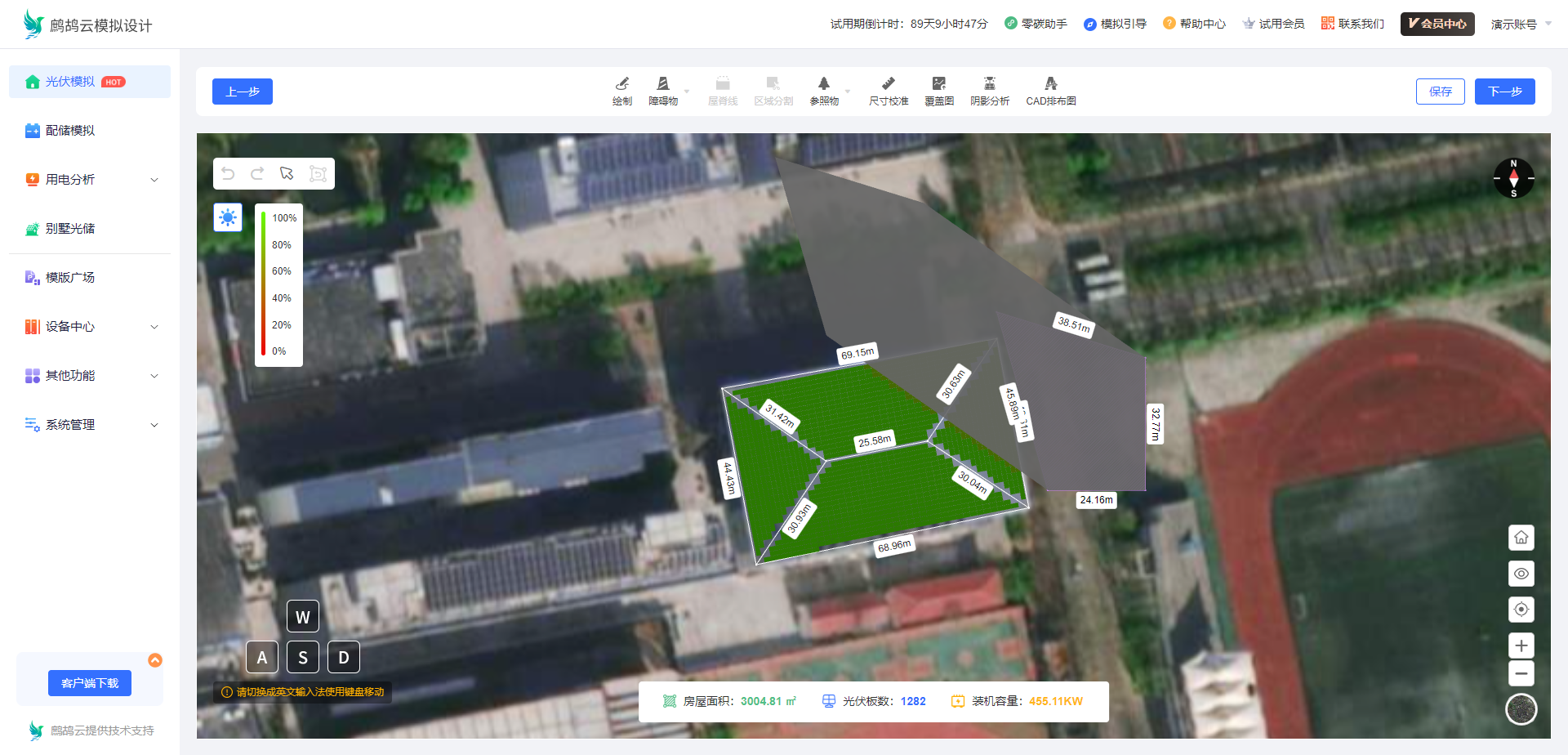Viewport: 1568px width, 755px height.
Task: Open the 阴影分析 shadow analysis tool
Action: 990,91
